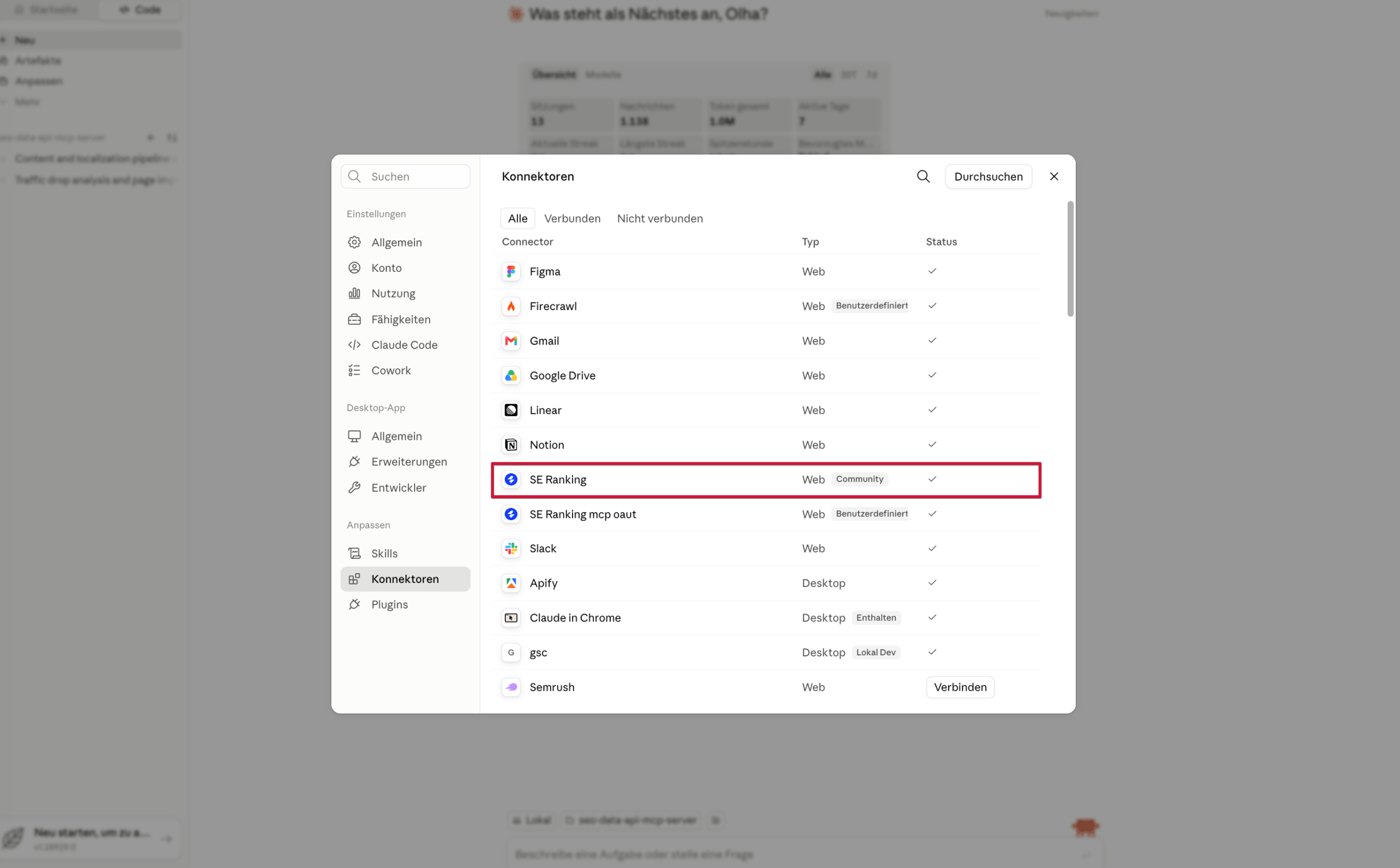Click the person icon beside Konto
This screenshot has height=868, width=1400.
pos(355,267)
